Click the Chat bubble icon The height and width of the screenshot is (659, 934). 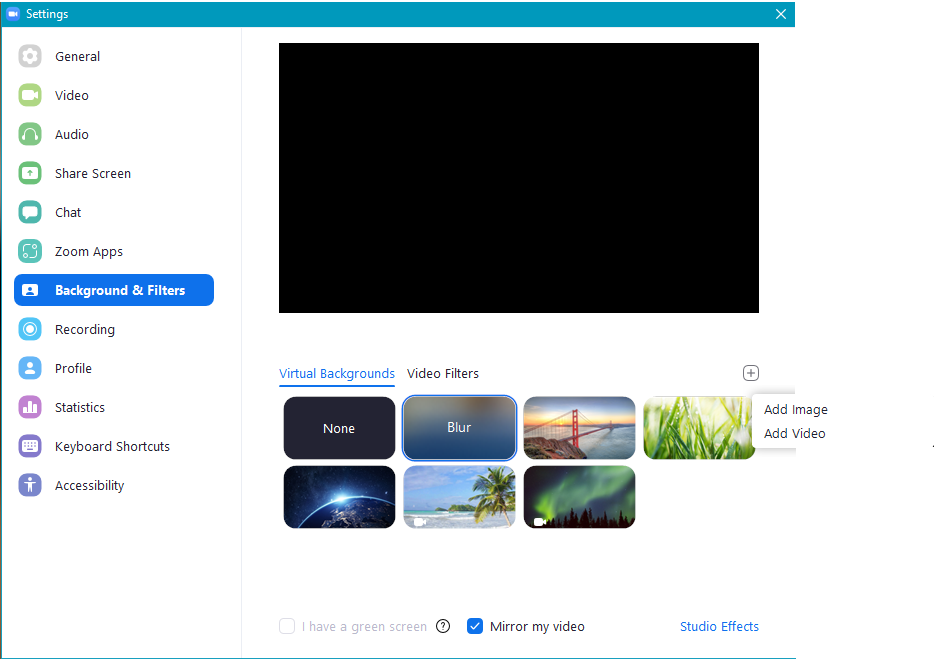[30, 213]
